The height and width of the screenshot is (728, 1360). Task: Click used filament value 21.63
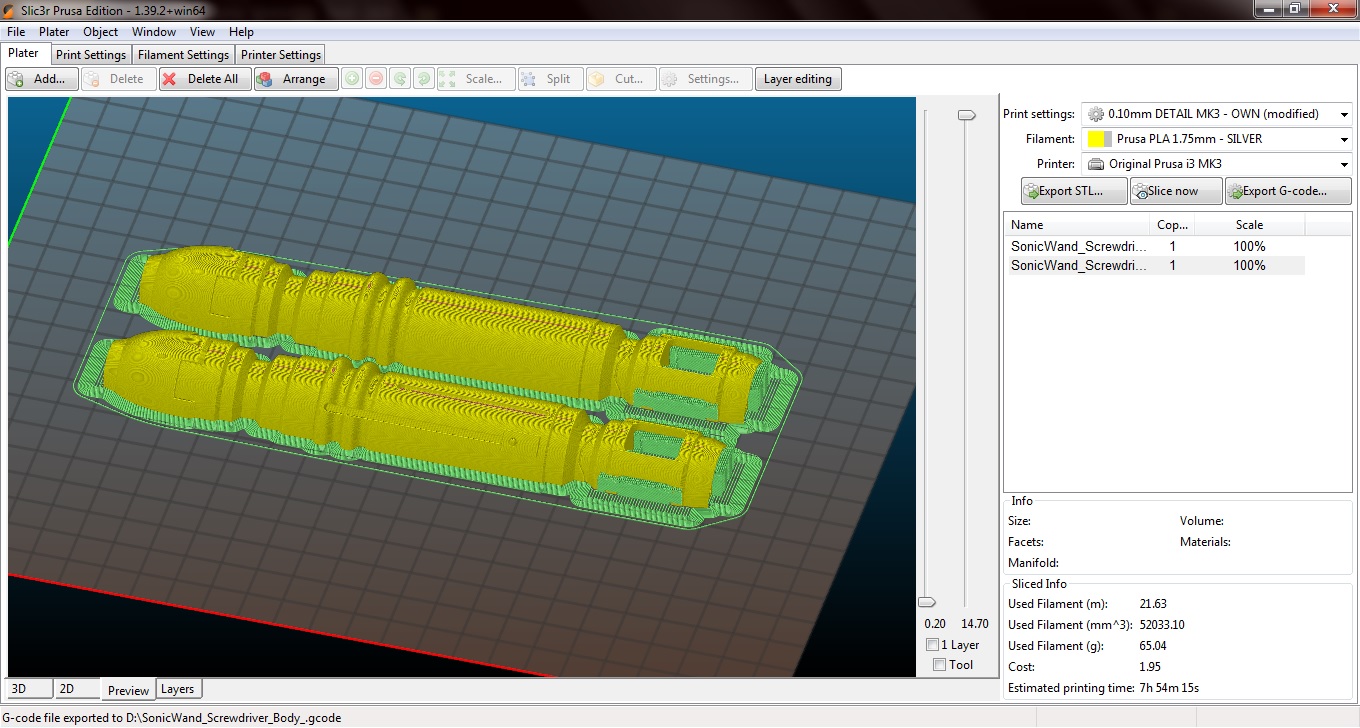[1153, 604]
